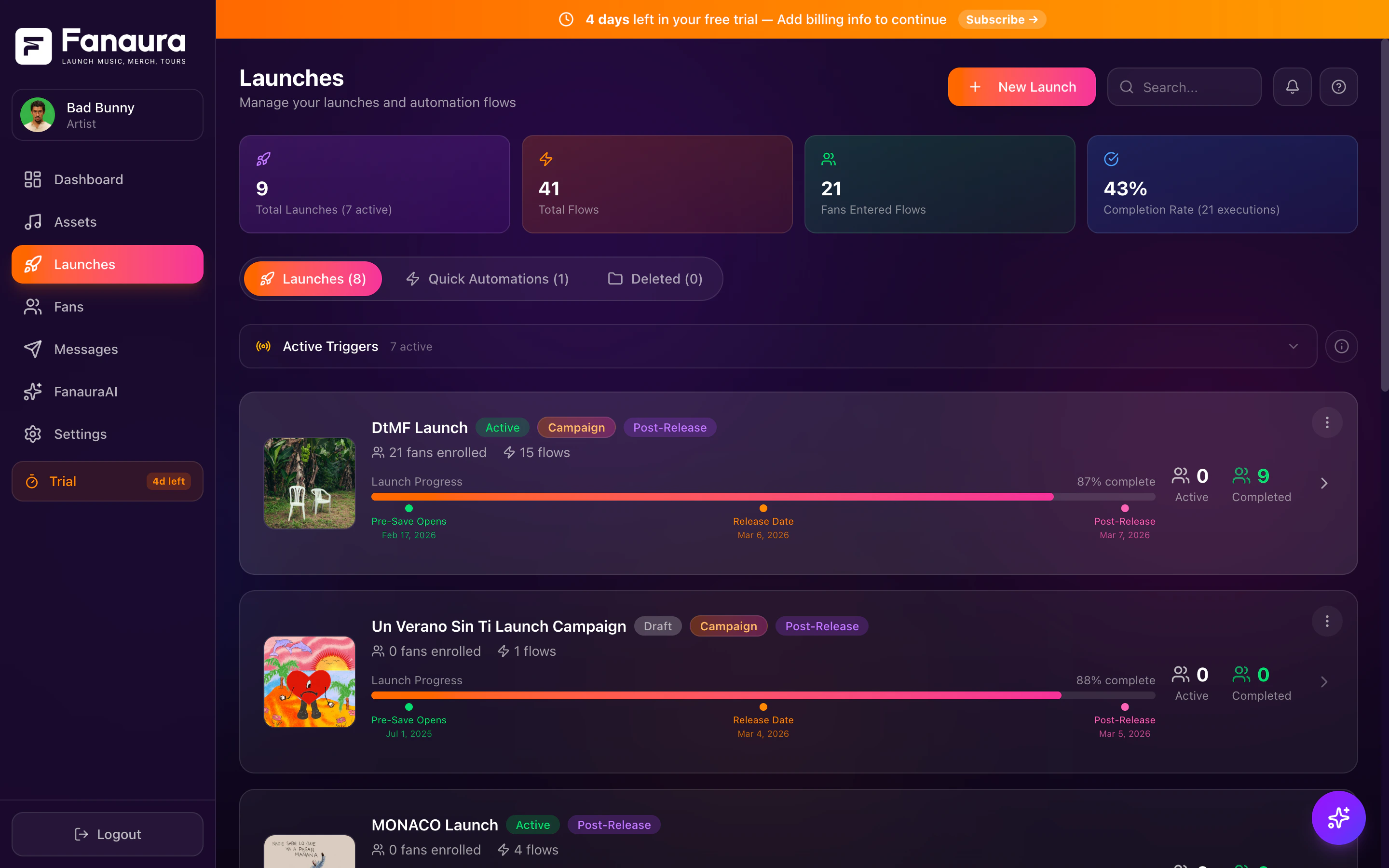Click DtMF Release Date marker Mar 6, 2026

tap(763, 522)
